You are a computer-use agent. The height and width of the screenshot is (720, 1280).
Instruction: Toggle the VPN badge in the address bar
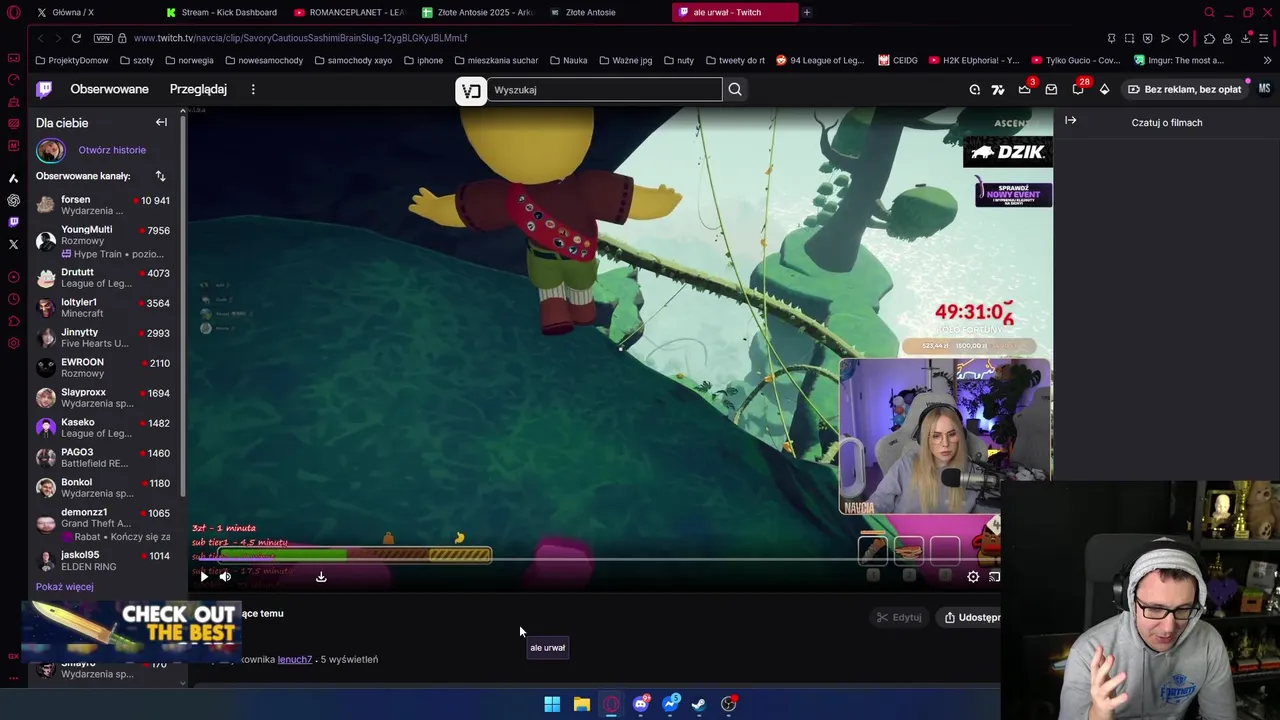coord(102,38)
